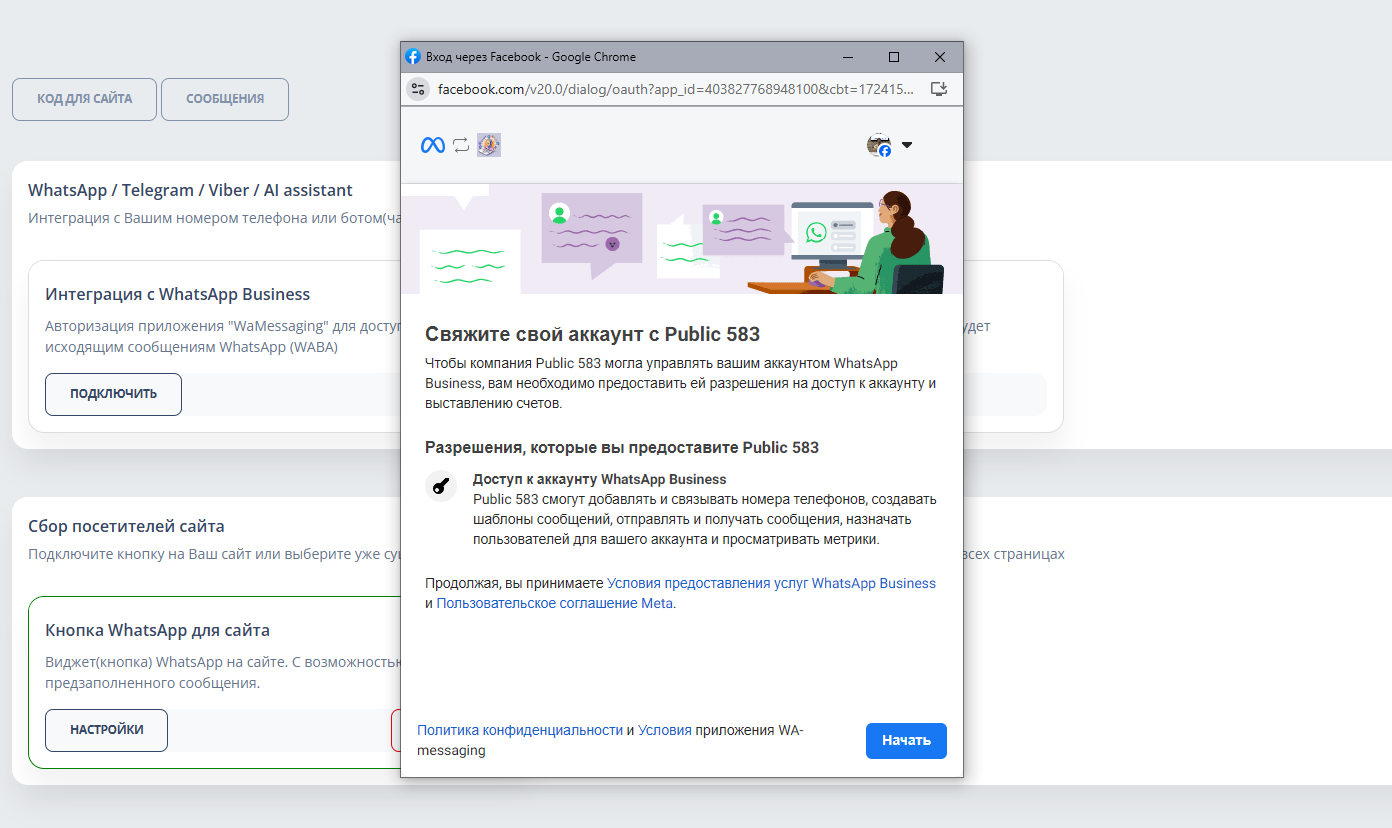View site information icon in address bar

click(418, 89)
